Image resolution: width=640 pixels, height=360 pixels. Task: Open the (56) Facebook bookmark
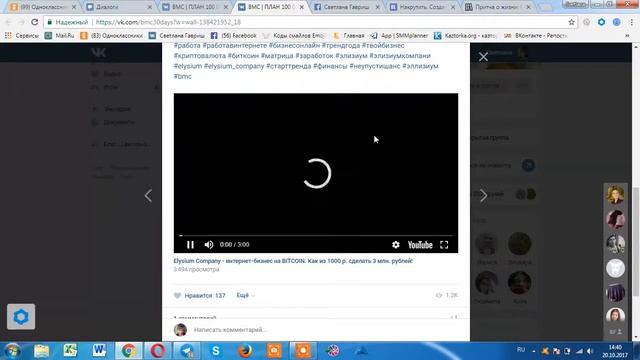[233, 36]
